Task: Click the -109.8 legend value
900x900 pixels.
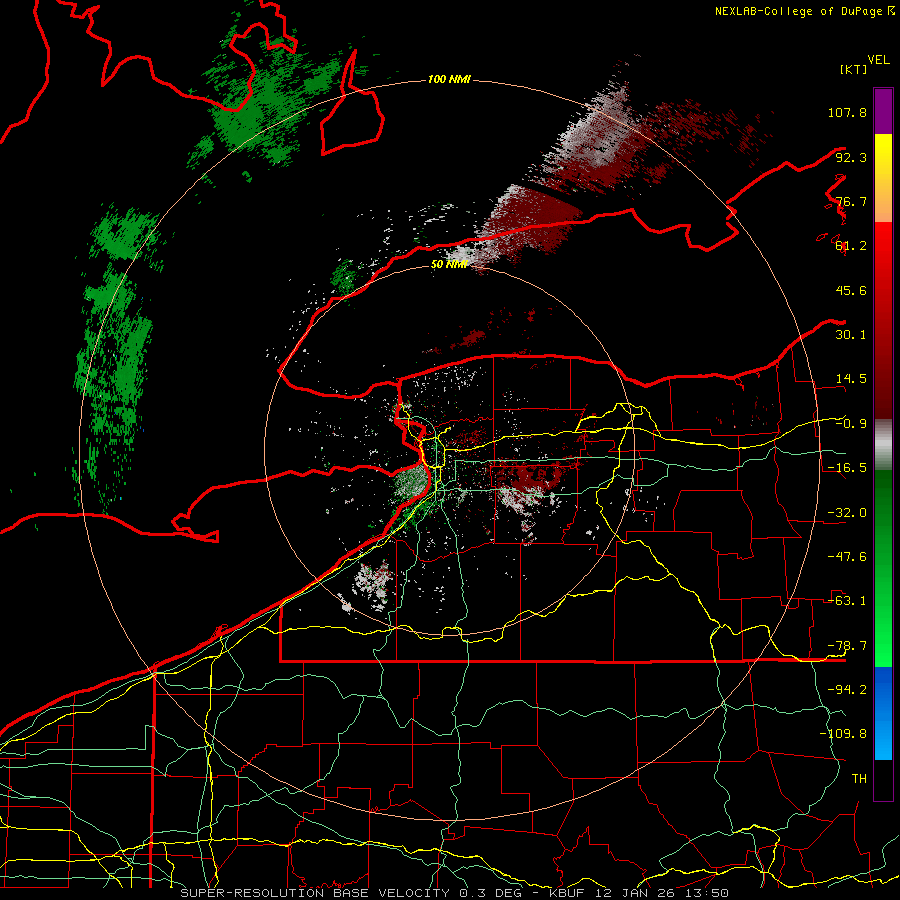Action: click(x=843, y=734)
